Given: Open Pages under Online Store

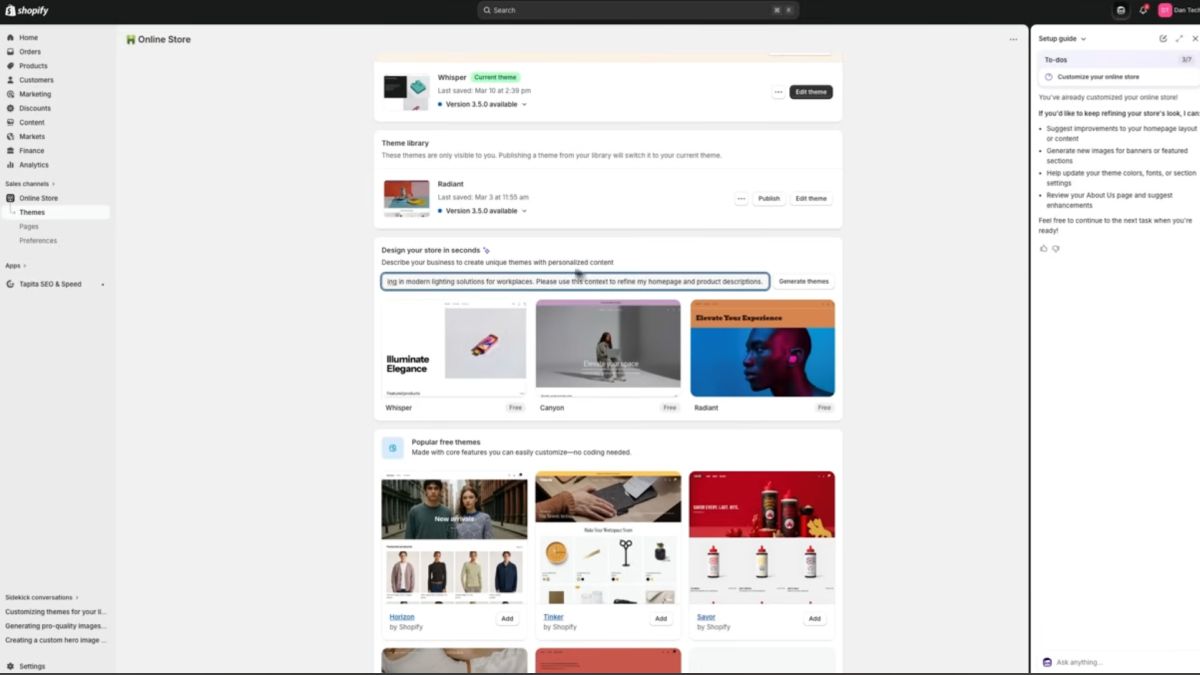Looking at the screenshot, I should tap(29, 226).
